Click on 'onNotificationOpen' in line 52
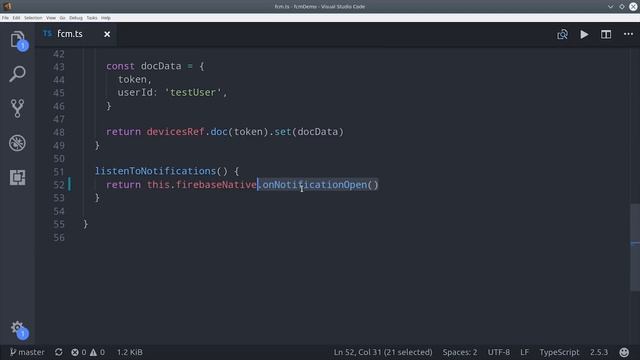 (x=314, y=185)
